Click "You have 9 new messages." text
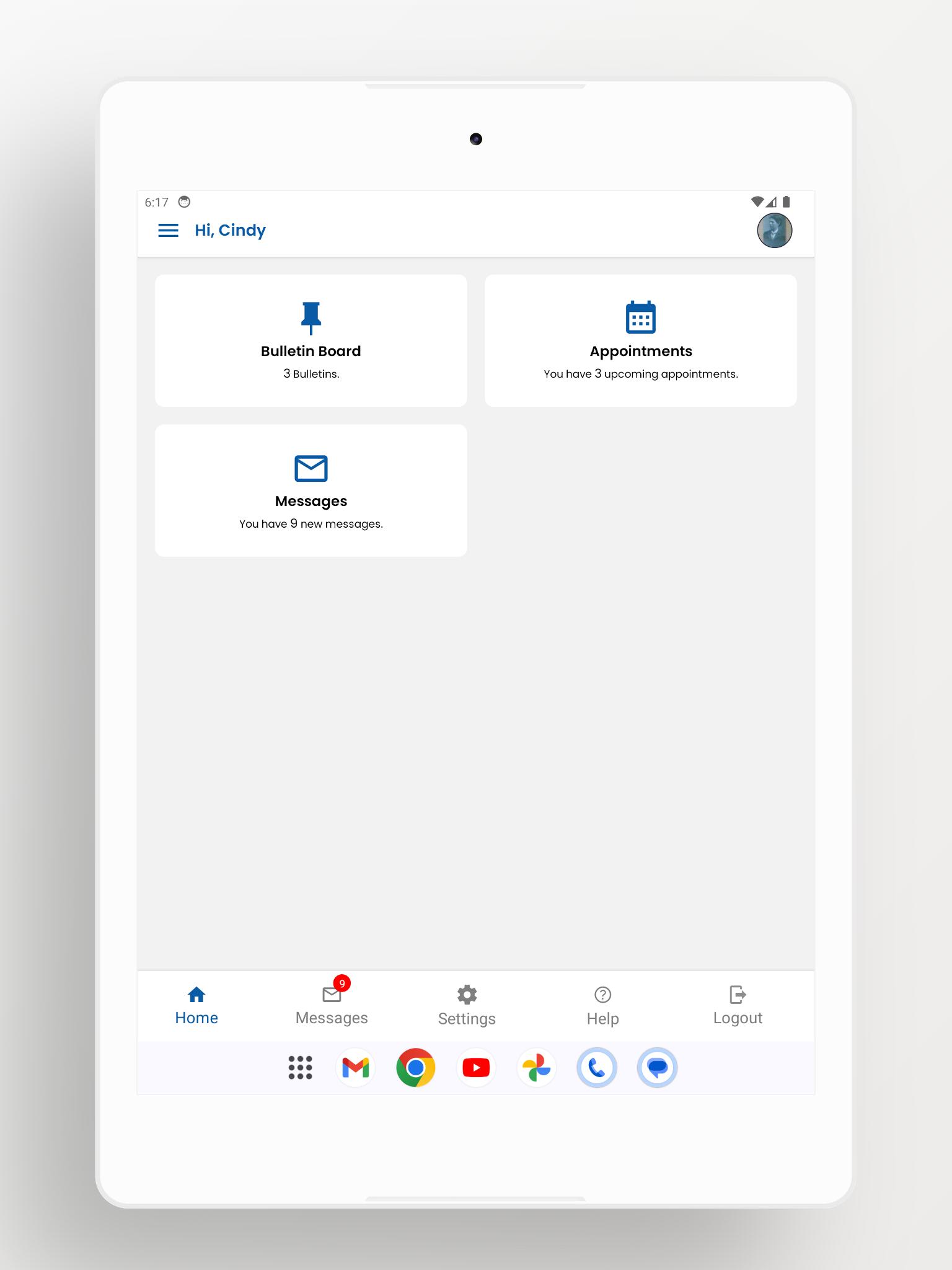This screenshot has width=952, height=1270. [311, 524]
